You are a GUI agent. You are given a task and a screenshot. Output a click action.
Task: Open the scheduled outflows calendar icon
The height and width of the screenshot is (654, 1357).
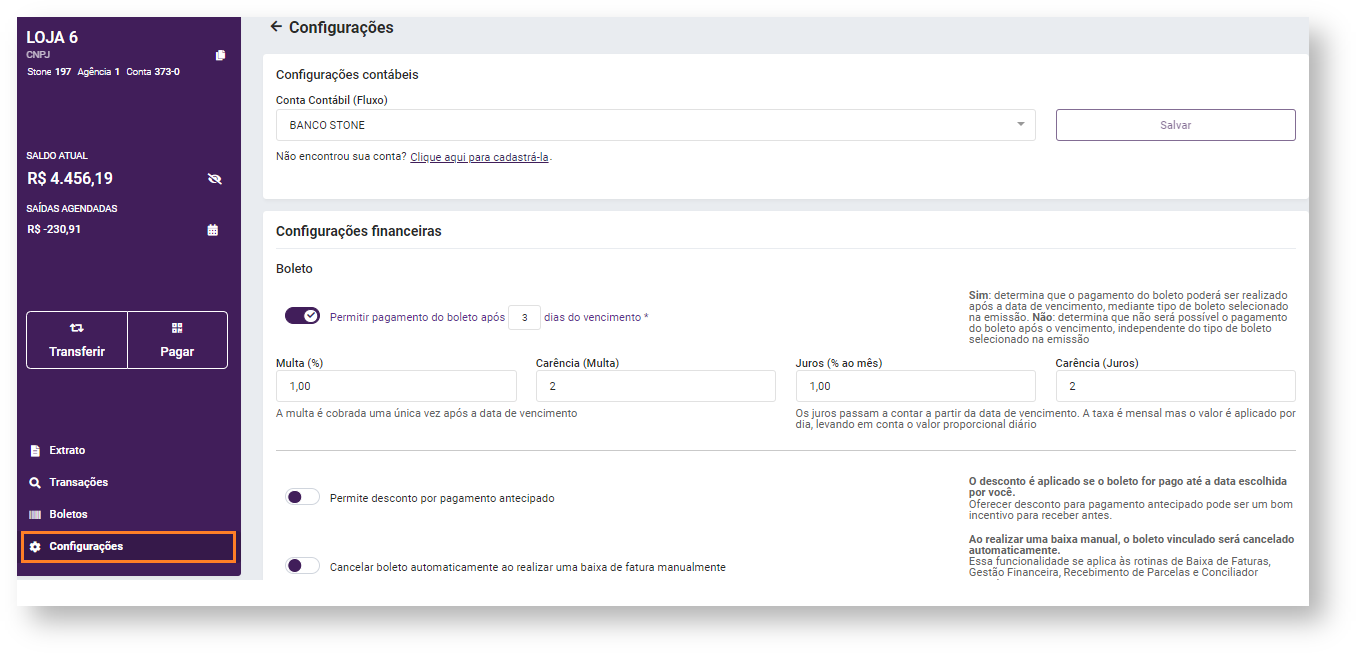[212, 230]
